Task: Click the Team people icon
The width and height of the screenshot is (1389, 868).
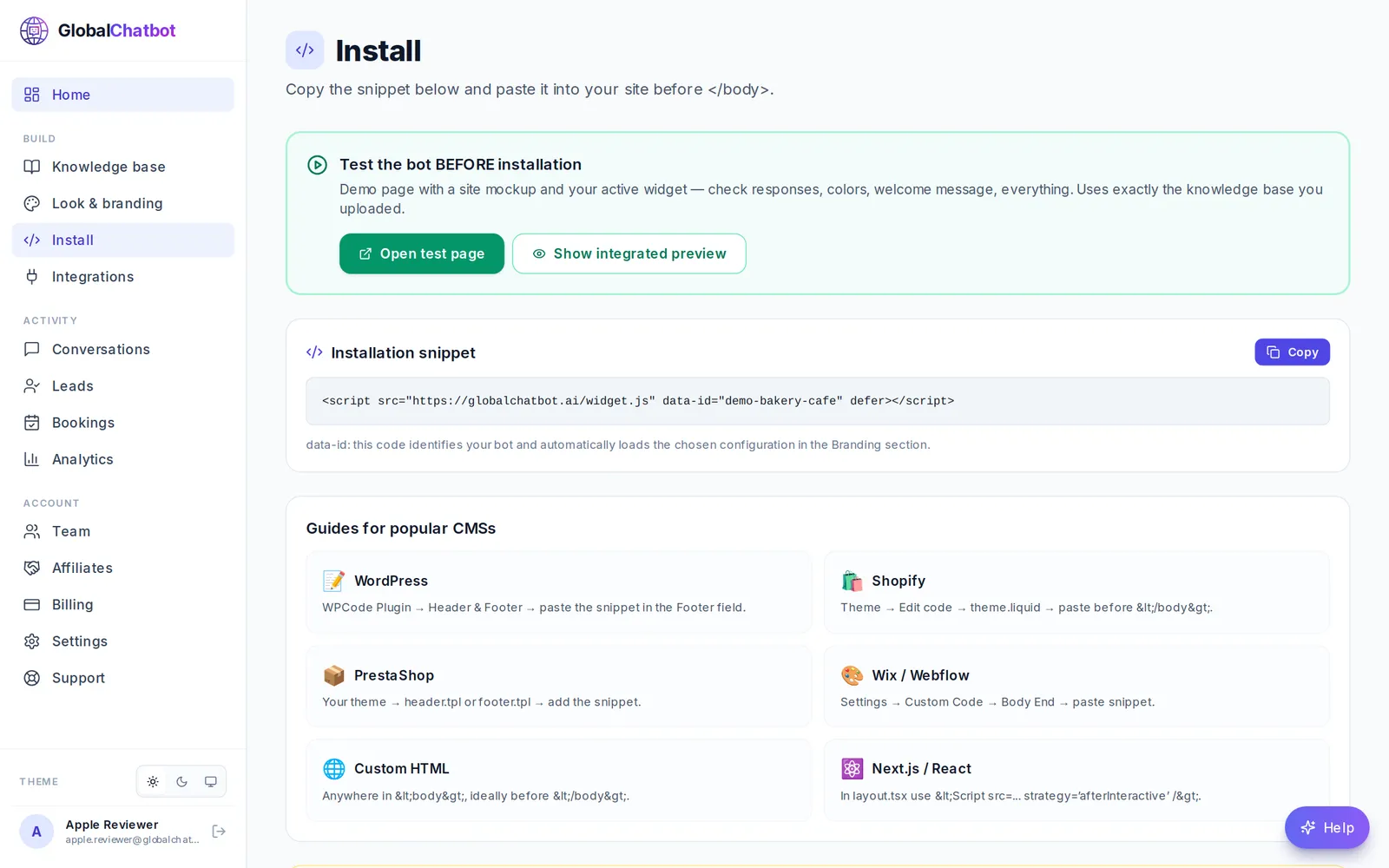Action: pos(32,531)
